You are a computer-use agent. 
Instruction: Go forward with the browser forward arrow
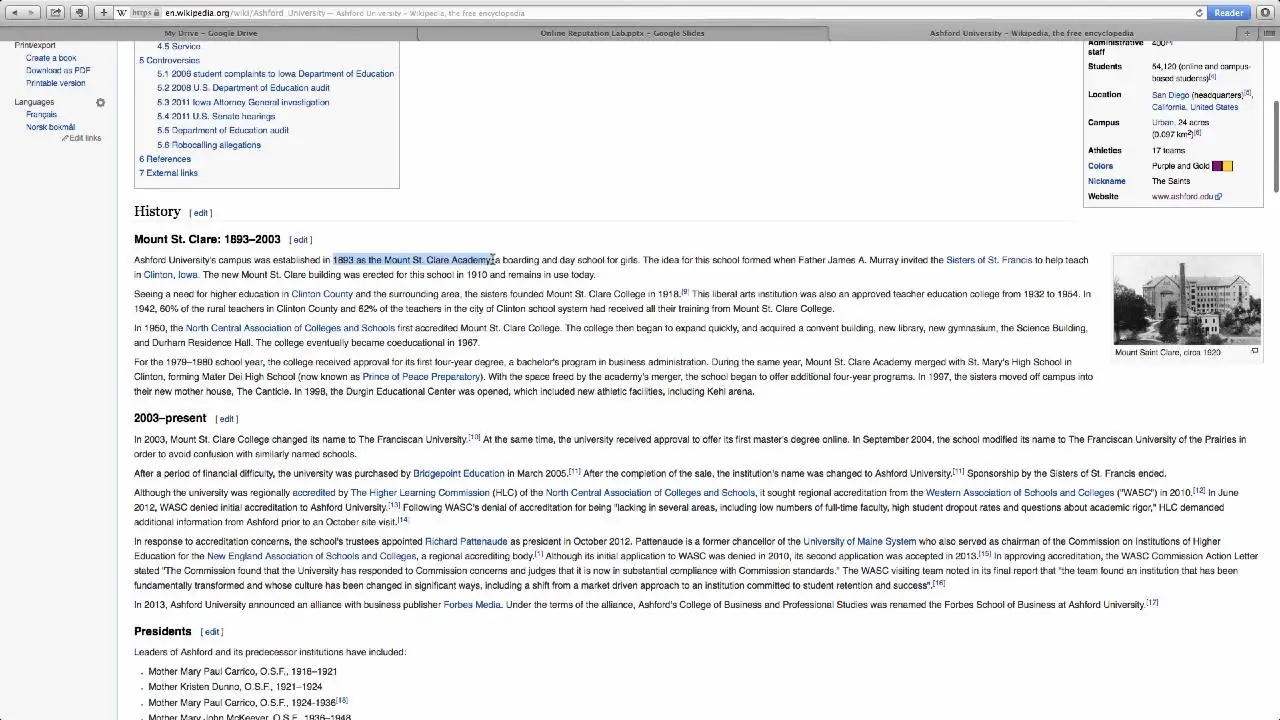(32, 13)
